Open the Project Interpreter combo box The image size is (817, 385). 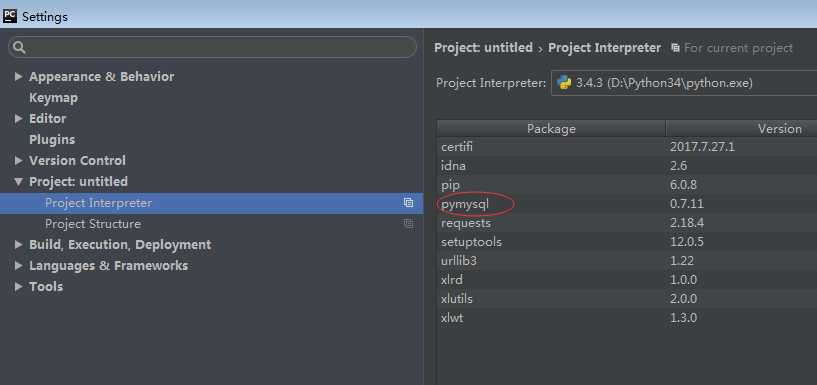684,83
